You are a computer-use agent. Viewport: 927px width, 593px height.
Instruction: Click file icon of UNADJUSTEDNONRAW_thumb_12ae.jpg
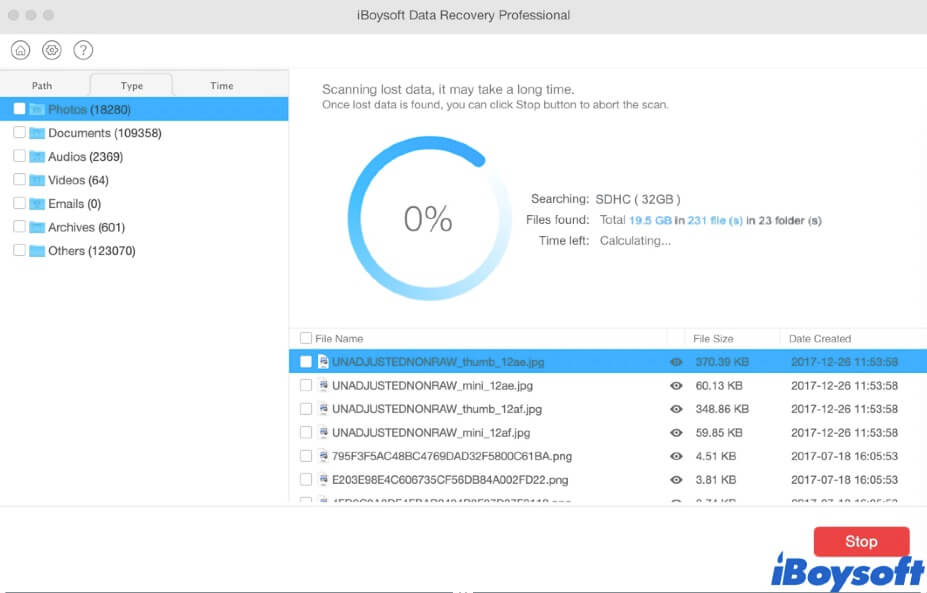coord(323,361)
